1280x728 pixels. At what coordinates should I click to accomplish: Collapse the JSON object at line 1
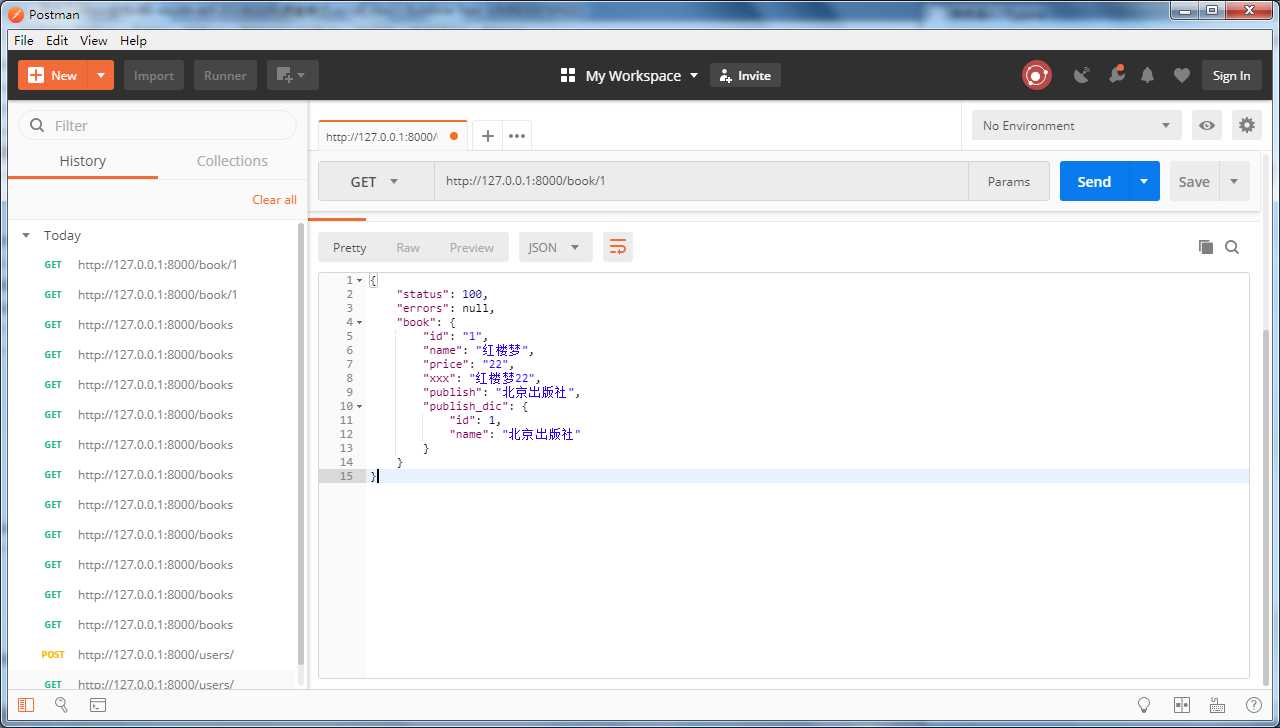click(359, 280)
